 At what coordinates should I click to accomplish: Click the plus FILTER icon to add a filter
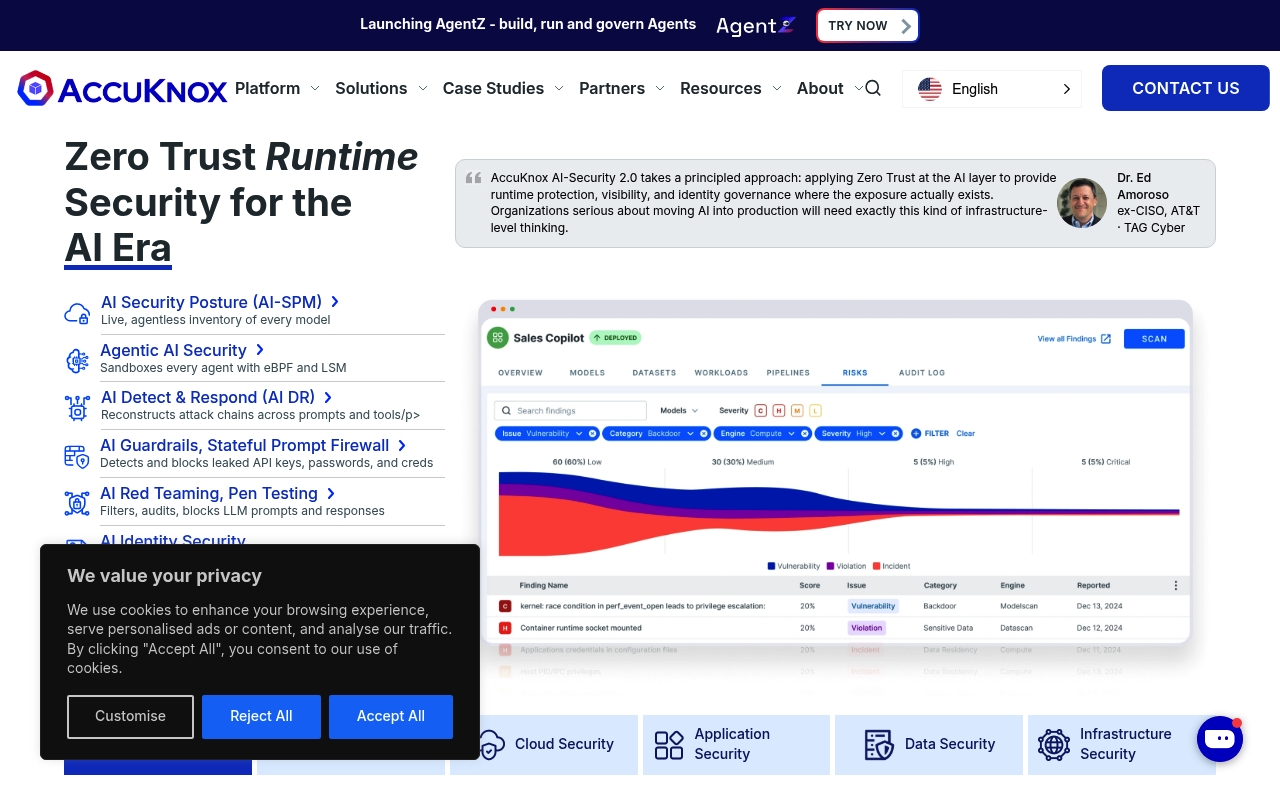pyautogui.click(x=916, y=434)
